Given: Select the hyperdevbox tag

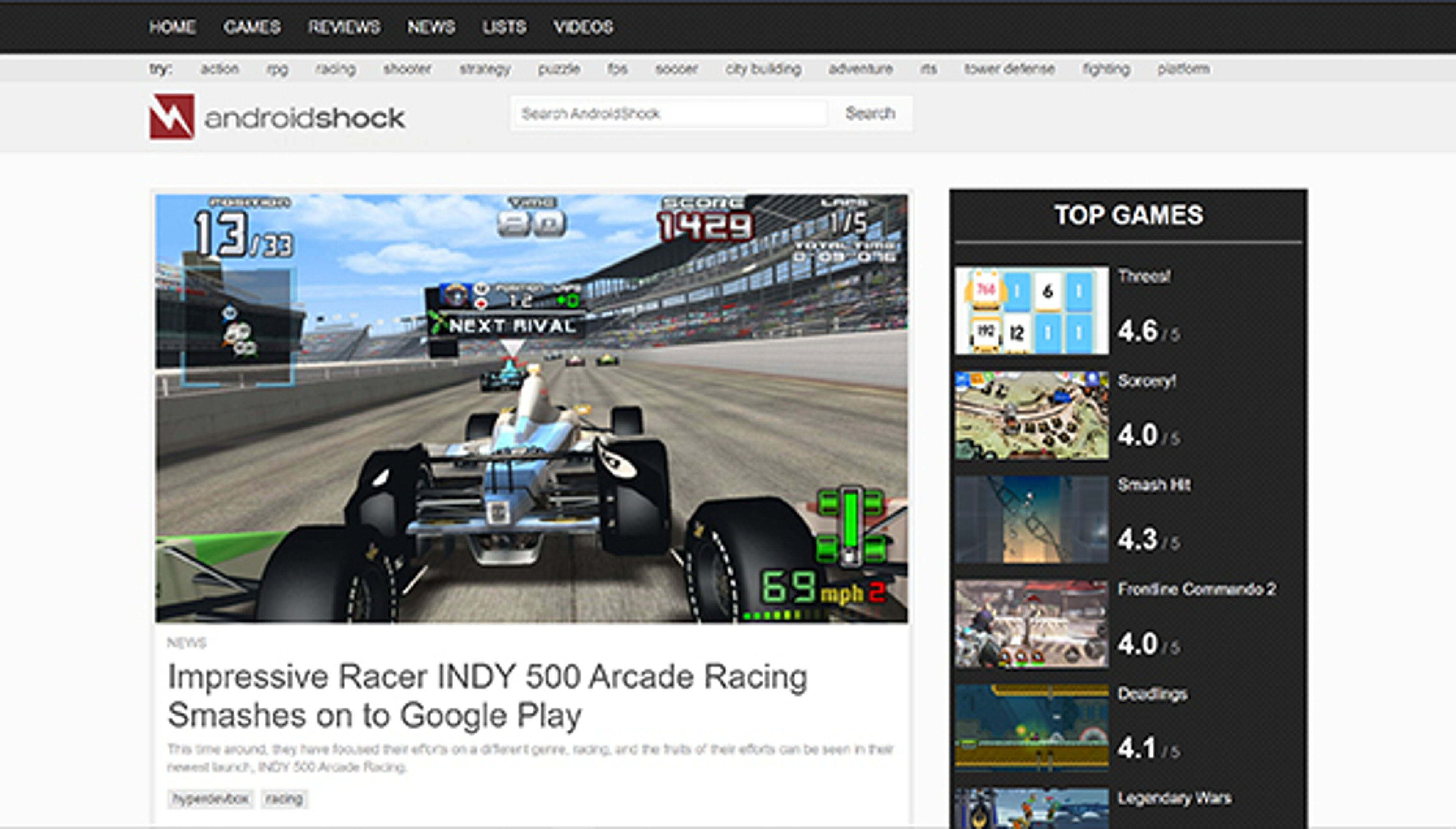Looking at the screenshot, I should pyautogui.click(x=210, y=799).
